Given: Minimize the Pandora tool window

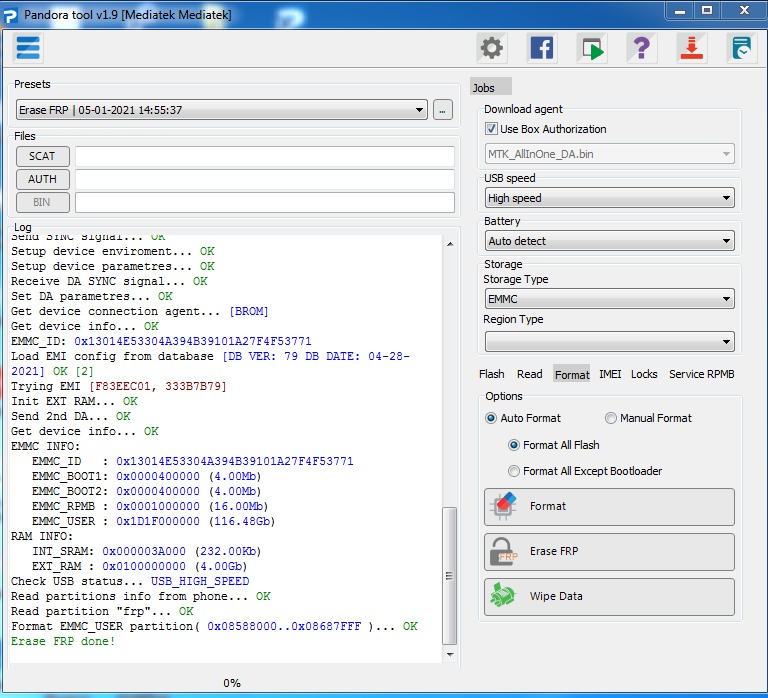Looking at the screenshot, I should click(680, 11).
